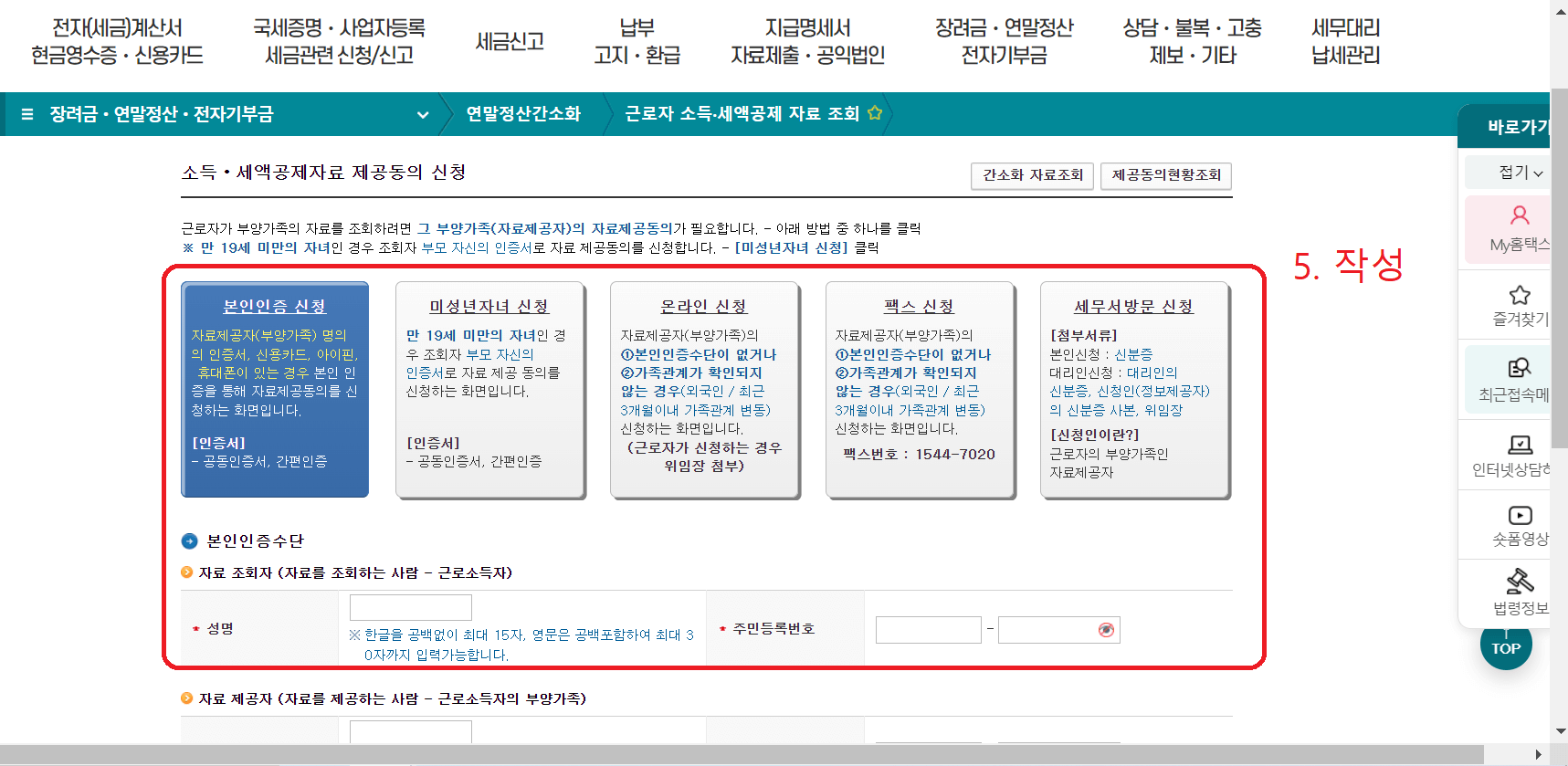Toggle the favorite star next to 근로자 소득·세액공제 자료 조회
This screenshot has height=766, width=1568.
[875, 113]
